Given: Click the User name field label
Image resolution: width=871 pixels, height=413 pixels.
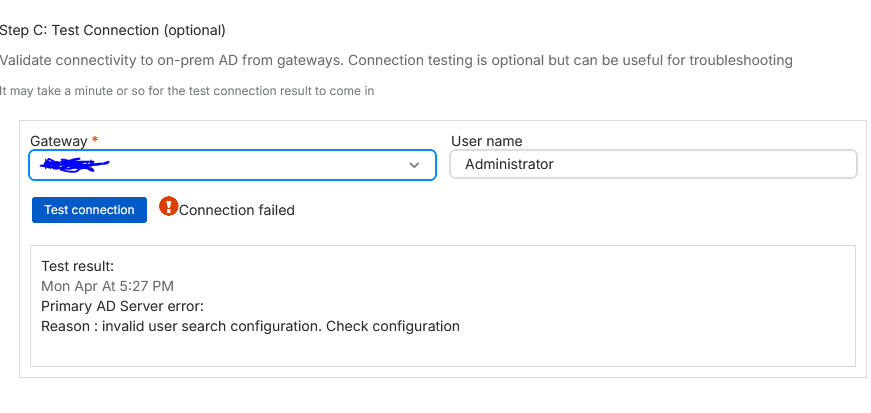Looking at the screenshot, I should 487,141.
